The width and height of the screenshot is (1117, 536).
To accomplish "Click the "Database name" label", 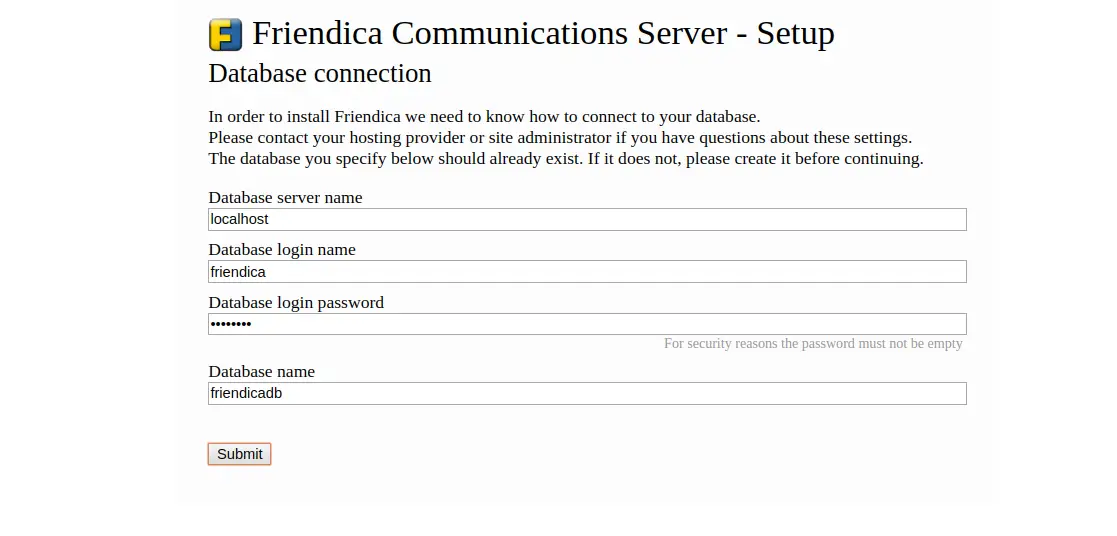I will pyautogui.click(x=261, y=372).
